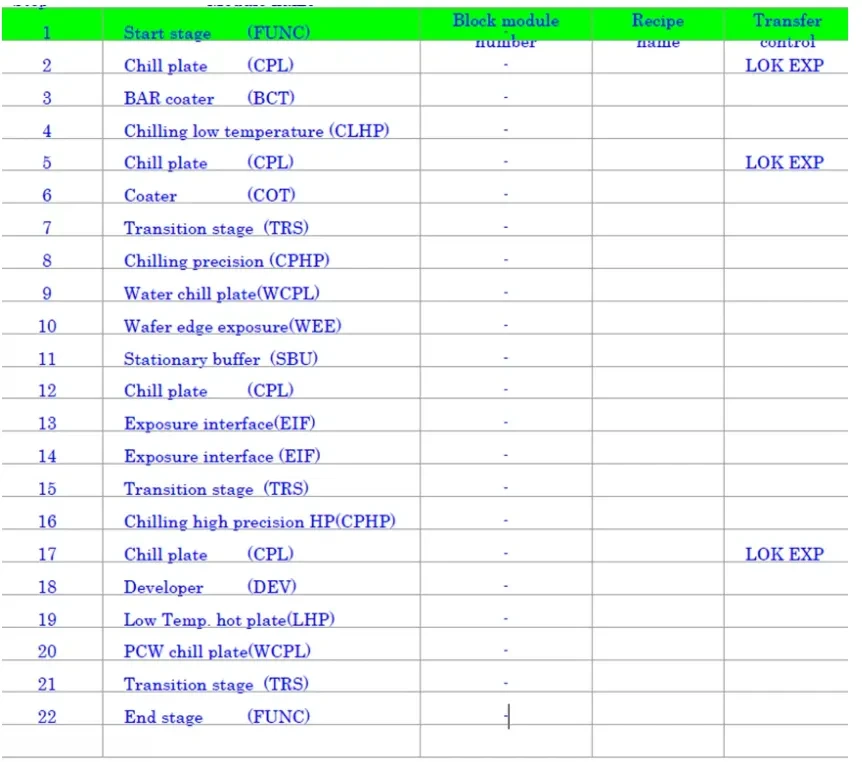Click step number 1 in header row
Viewport: 862px width, 762px height.
tap(47, 33)
